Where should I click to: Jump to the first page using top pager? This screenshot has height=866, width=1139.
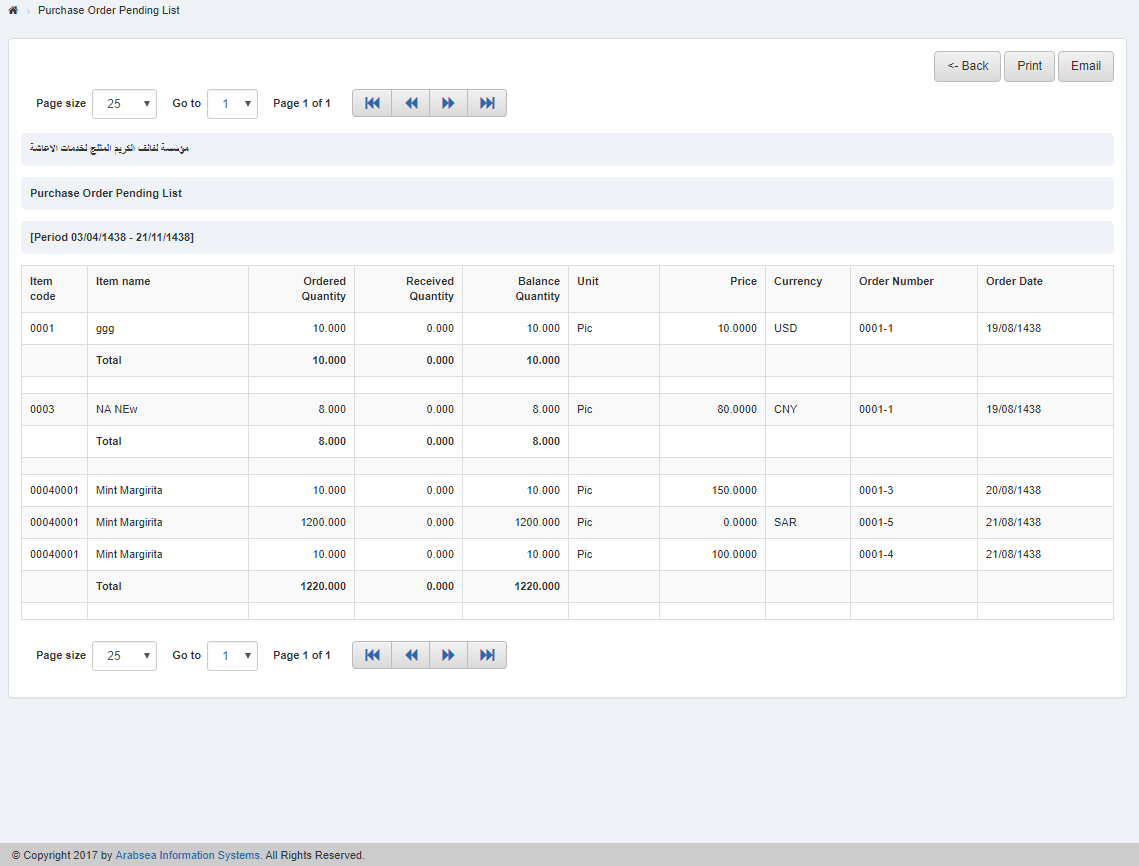371,102
